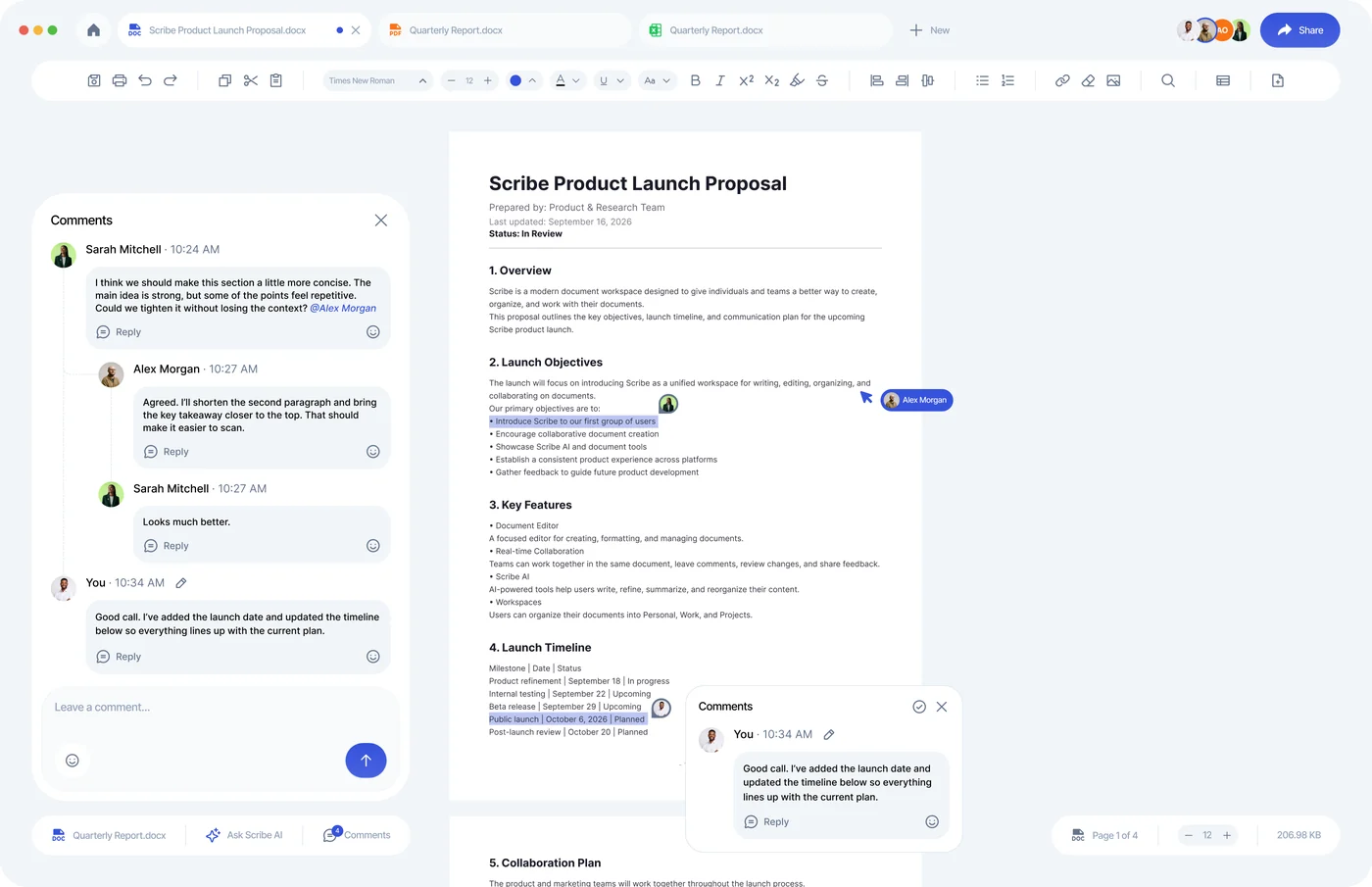
Task: Copy selection with the copy icon
Action: coord(224,80)
